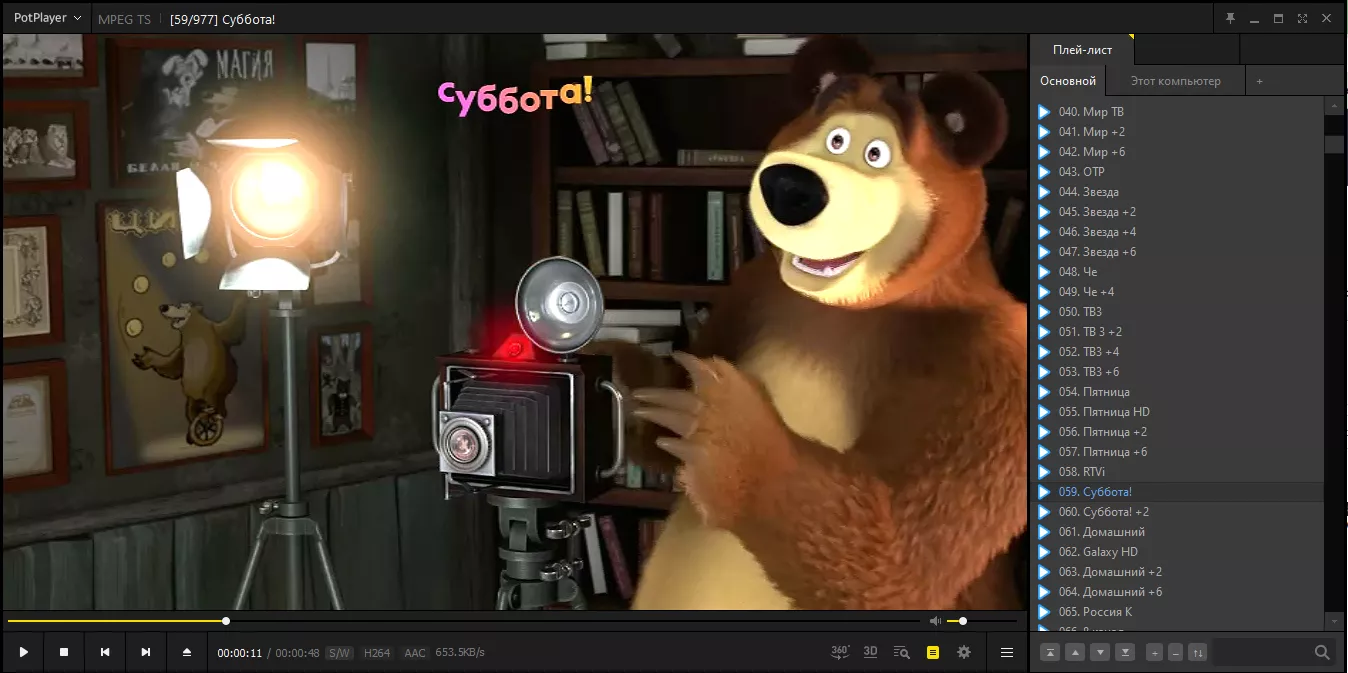Click the AAC audio codec label
The image size is (1348, 673).
414,653
